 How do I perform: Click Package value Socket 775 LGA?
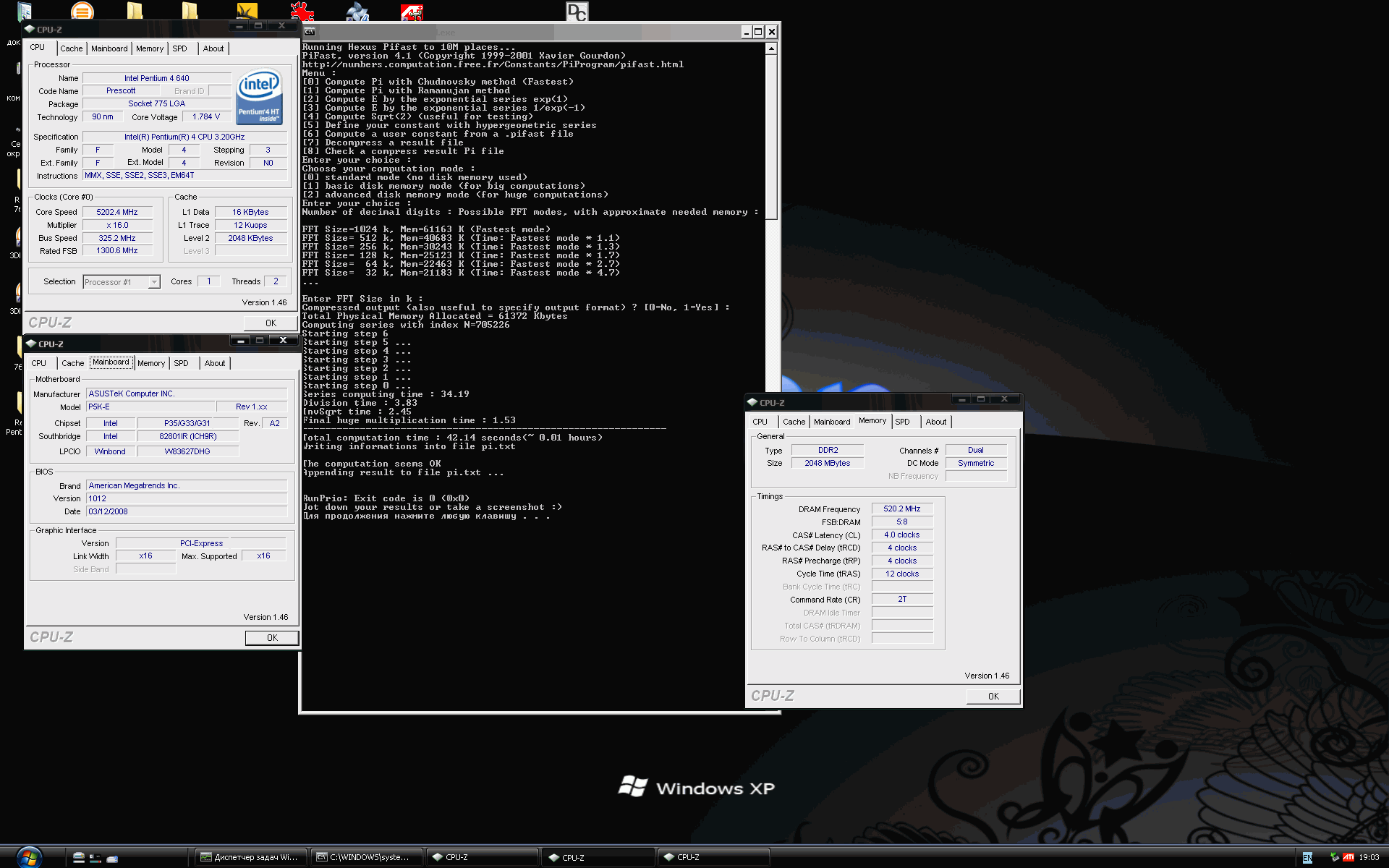pyautogui.click(x=157, y=103)
